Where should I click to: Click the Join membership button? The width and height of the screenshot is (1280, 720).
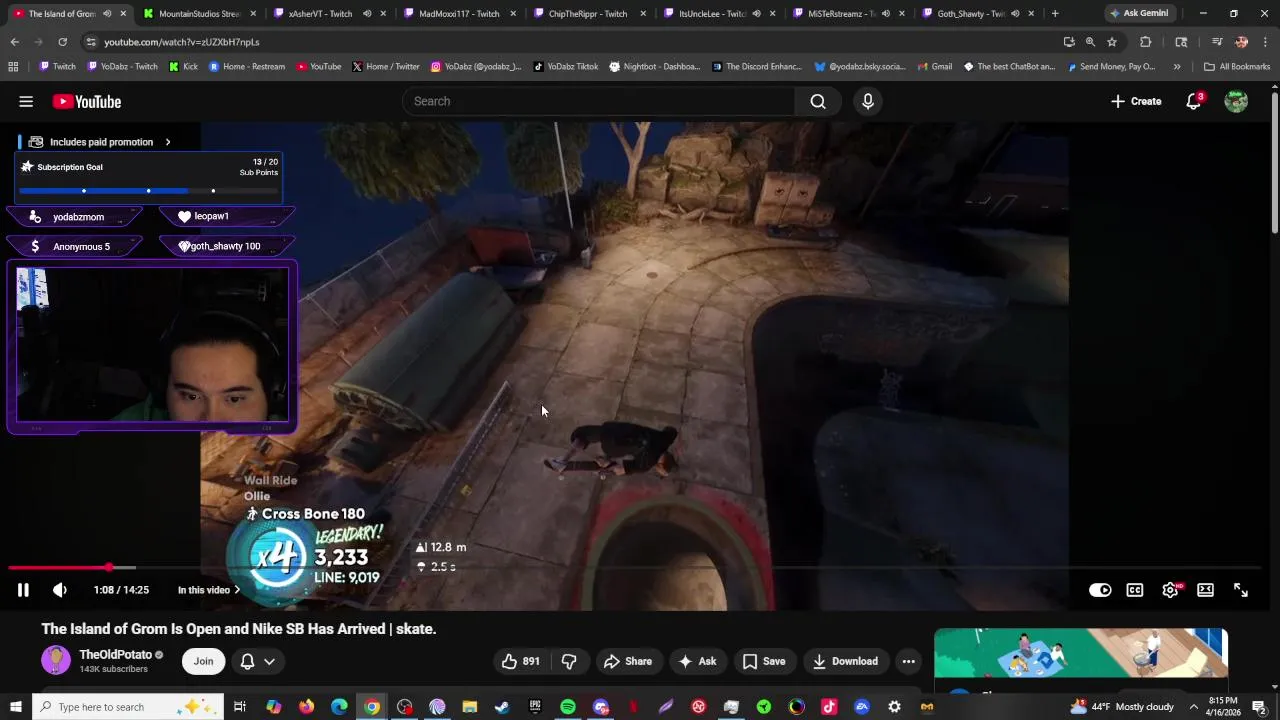[203, 661]
